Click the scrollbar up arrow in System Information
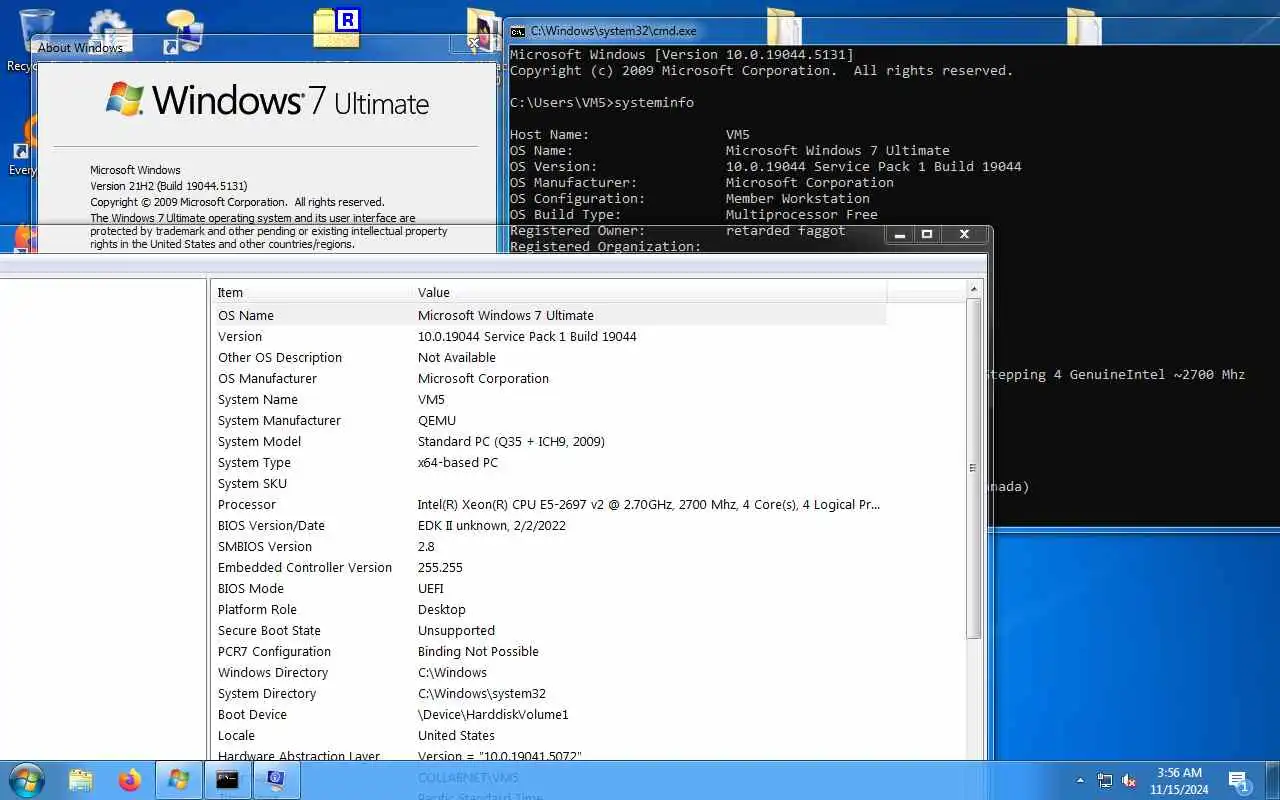 coord(974,289)
